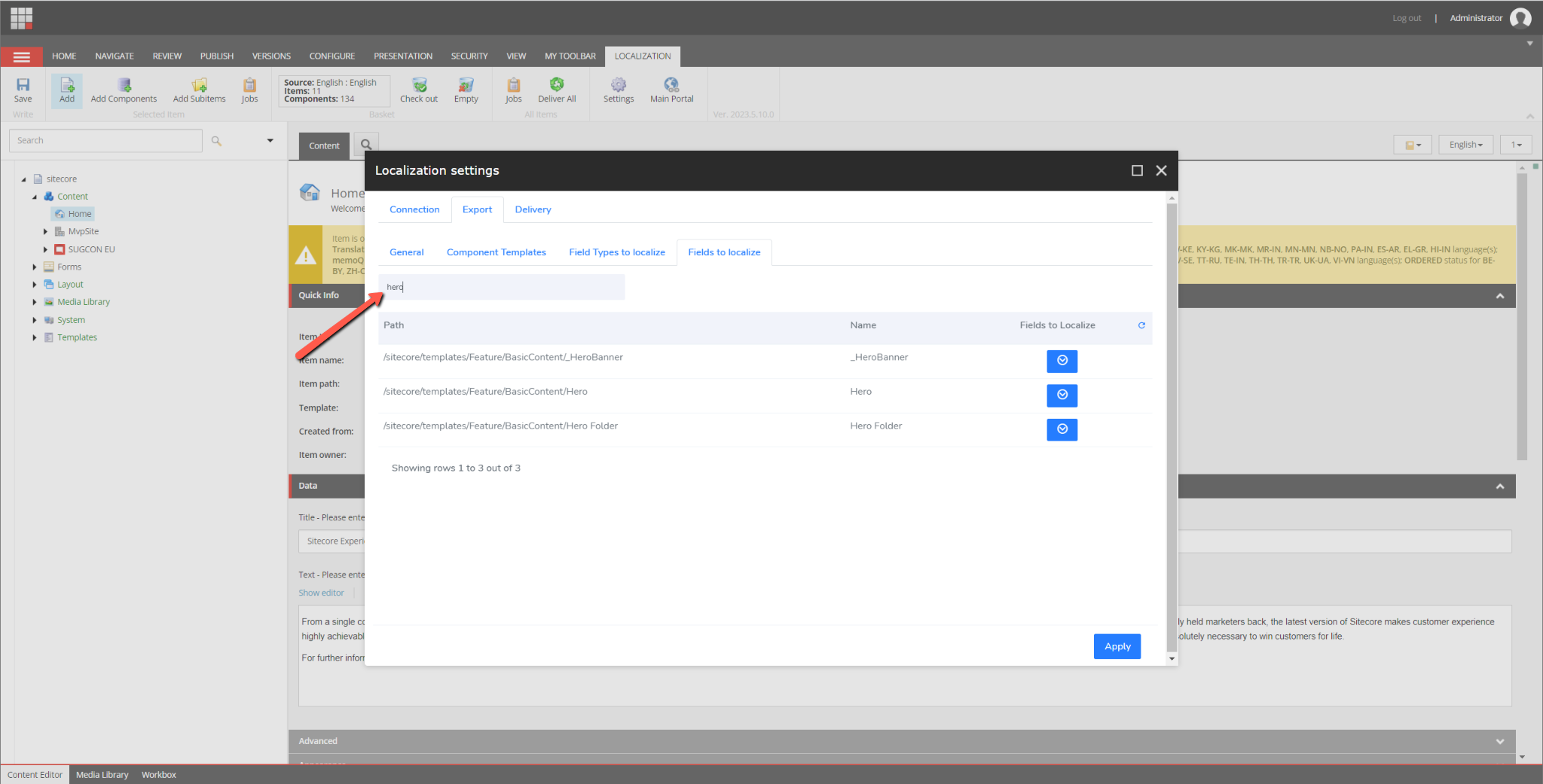Open the red hamburger menu button
The image size is (1543, 784).
click(22, 56)
